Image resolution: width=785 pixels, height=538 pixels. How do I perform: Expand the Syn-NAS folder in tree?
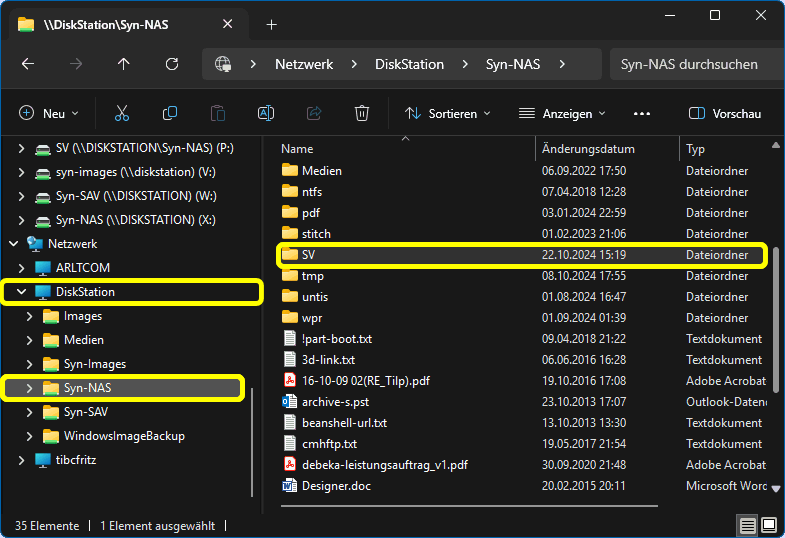tap(29, 388)
